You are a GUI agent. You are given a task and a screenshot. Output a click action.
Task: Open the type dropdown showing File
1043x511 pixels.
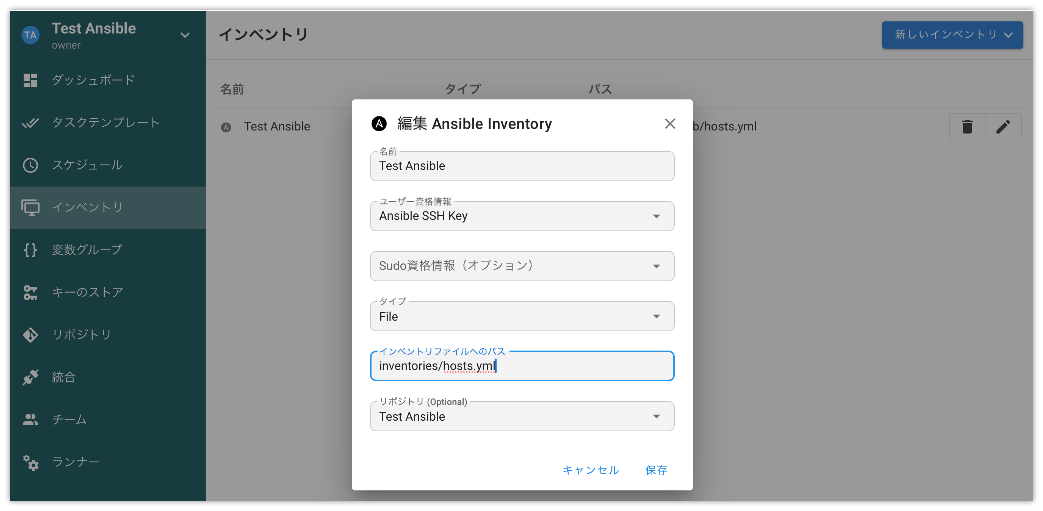(522, 316)
